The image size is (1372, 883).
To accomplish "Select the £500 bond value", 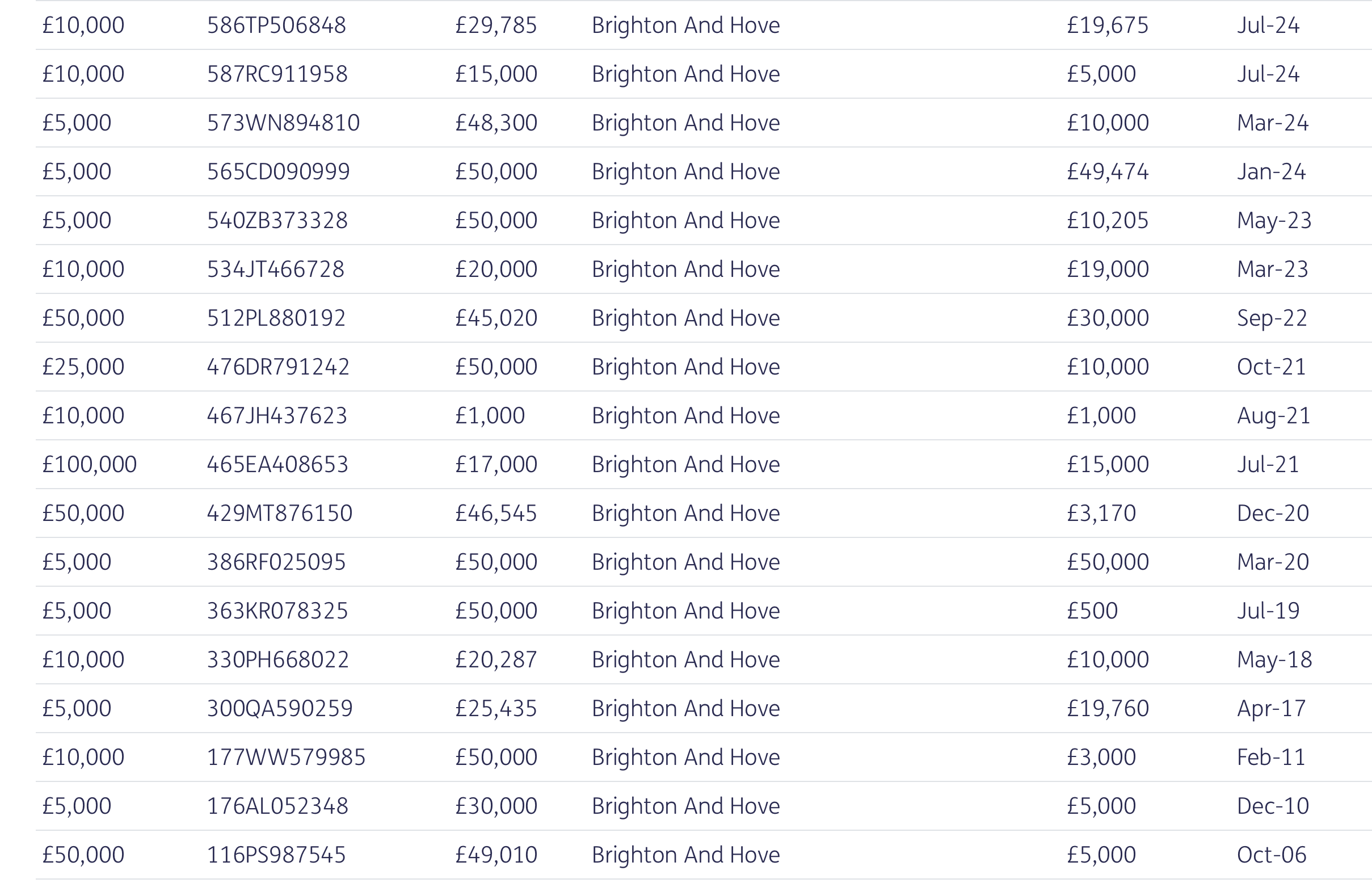I will click(1092, 611).
